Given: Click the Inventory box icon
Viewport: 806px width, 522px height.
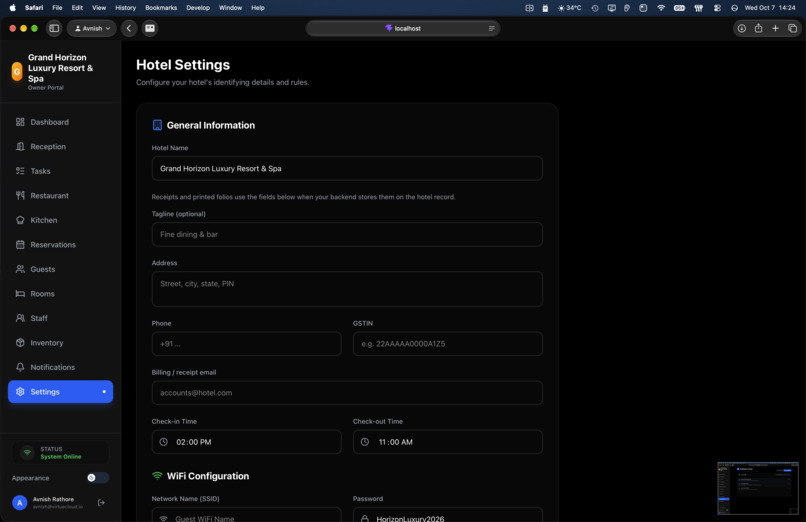Looking at the screenshot, I should (20, 343).
